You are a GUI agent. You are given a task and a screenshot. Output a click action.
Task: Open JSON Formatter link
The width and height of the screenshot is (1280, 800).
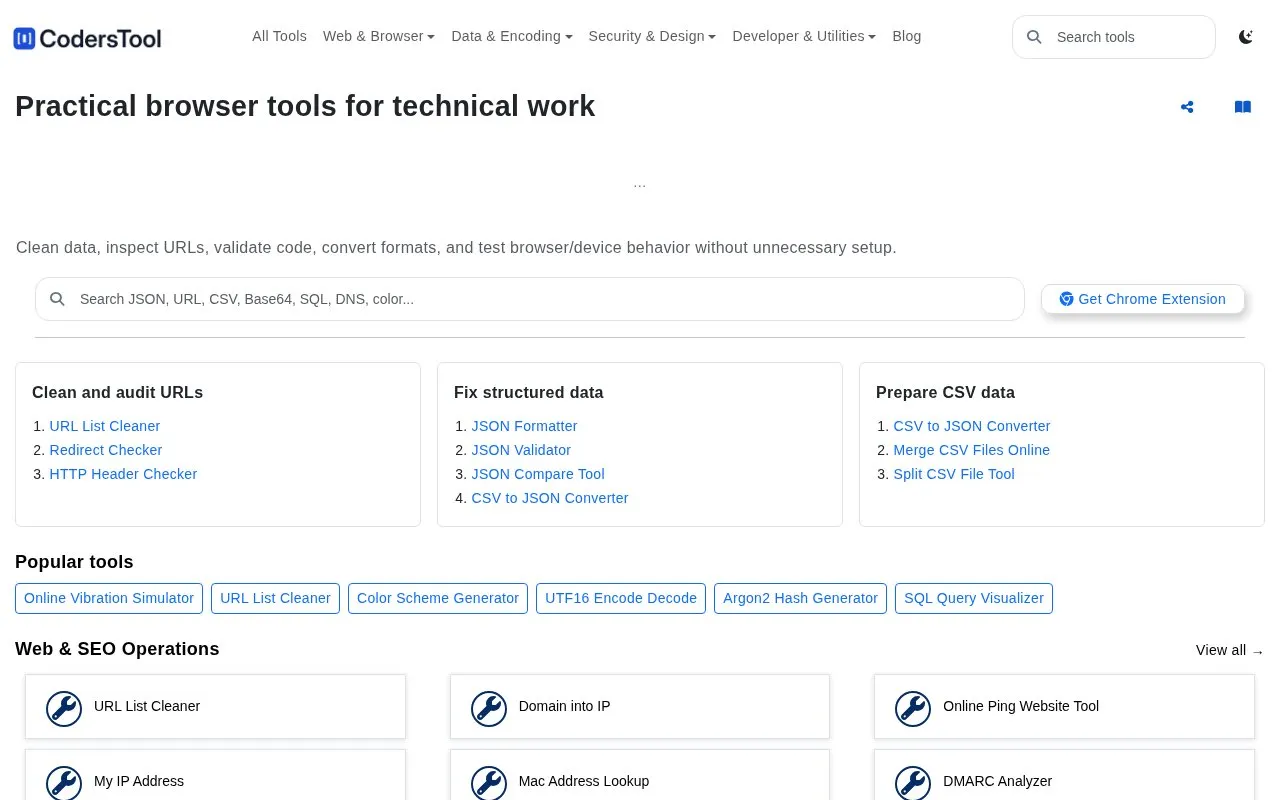tap(525, 426)
